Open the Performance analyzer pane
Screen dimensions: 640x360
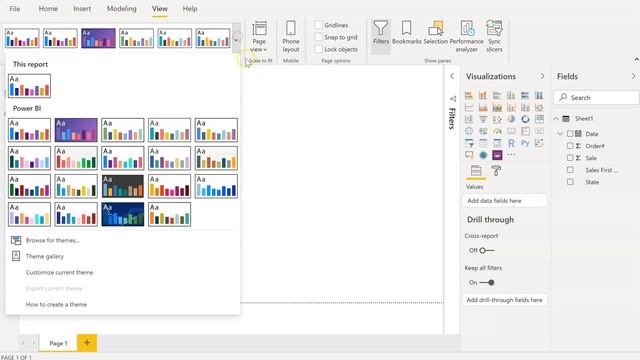coord(467,36)
